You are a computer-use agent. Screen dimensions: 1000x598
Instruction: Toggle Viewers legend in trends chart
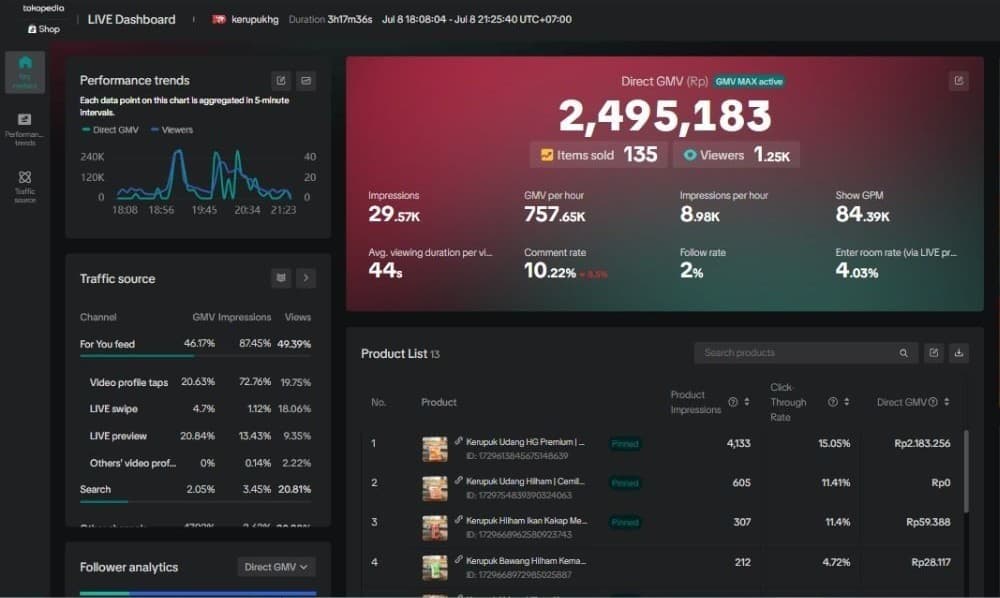pos(172,130)
